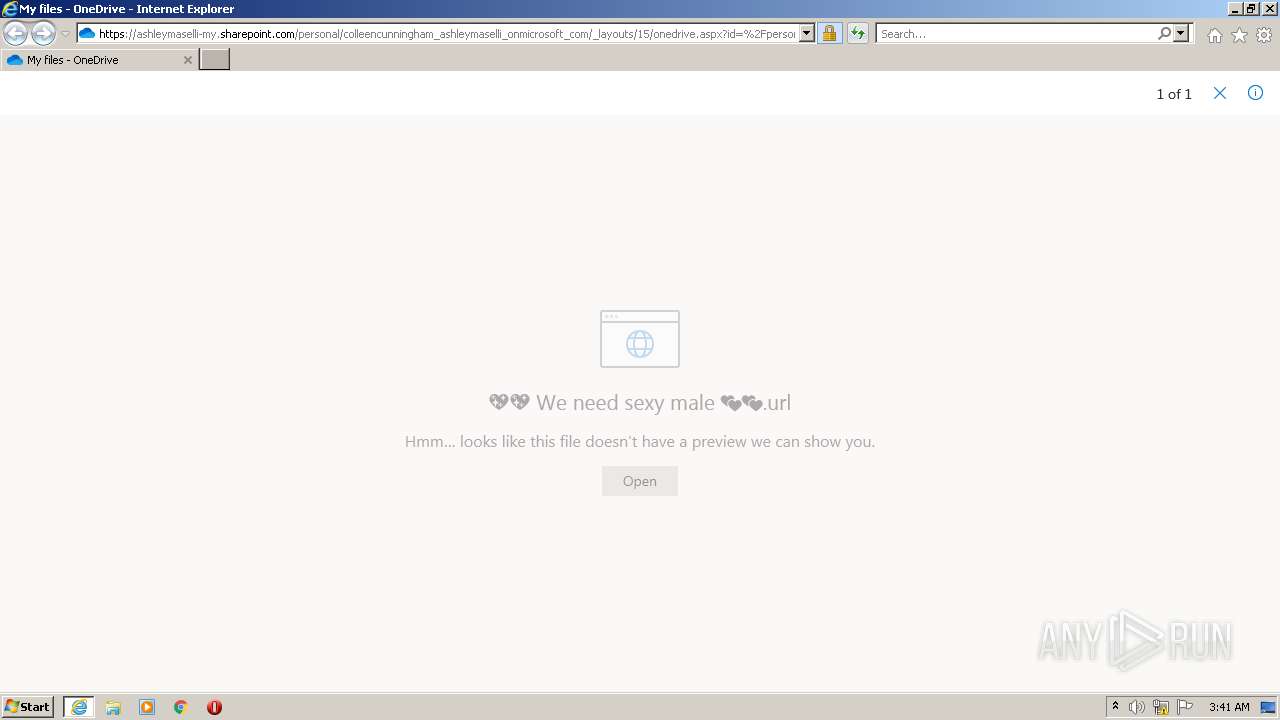This screenshot has width=1280, height=720.
Task: Click the network tray icon
Action: pyautogui.click(x=1161, y=707)
